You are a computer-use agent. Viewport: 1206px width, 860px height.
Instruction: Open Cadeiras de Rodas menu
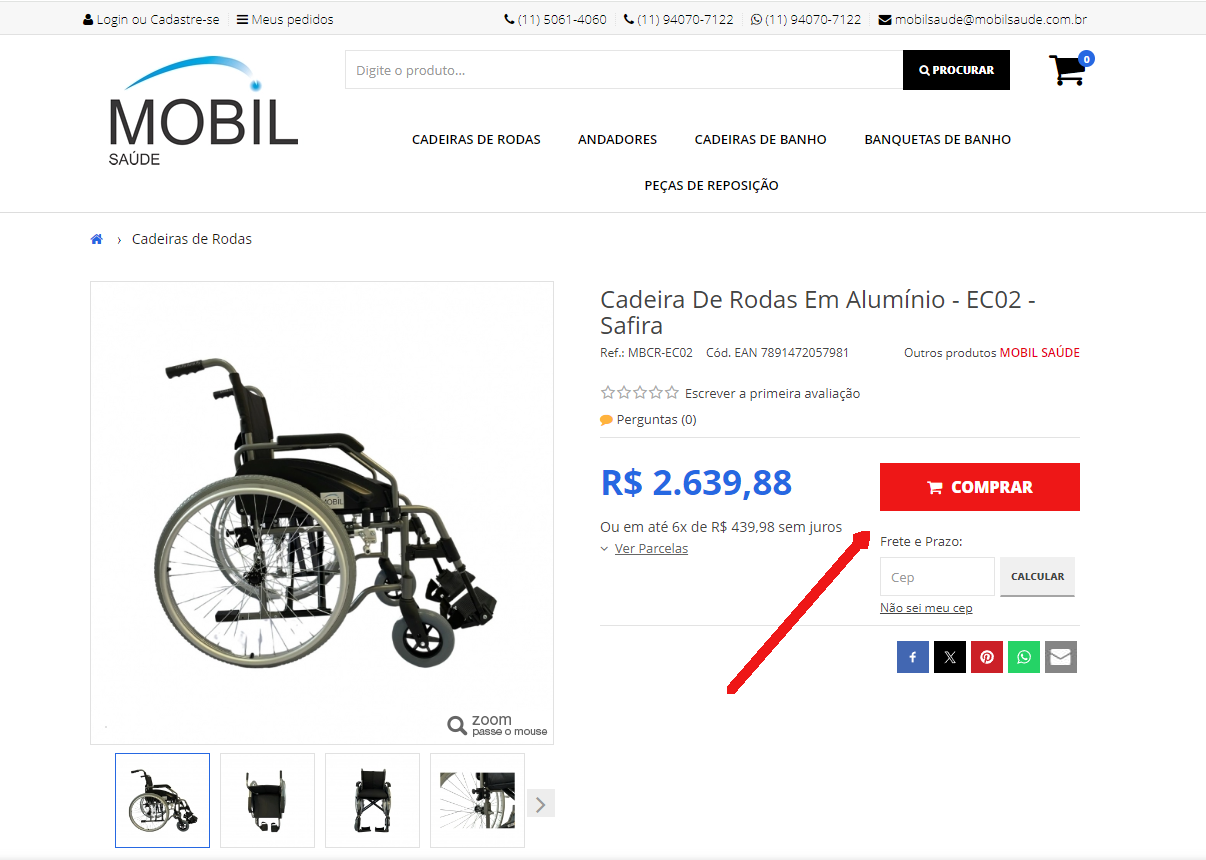pyautogui.click(x=476, y=139)
